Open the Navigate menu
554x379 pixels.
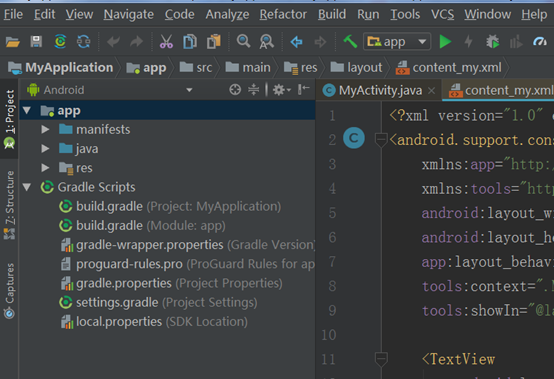coord(129,14)
